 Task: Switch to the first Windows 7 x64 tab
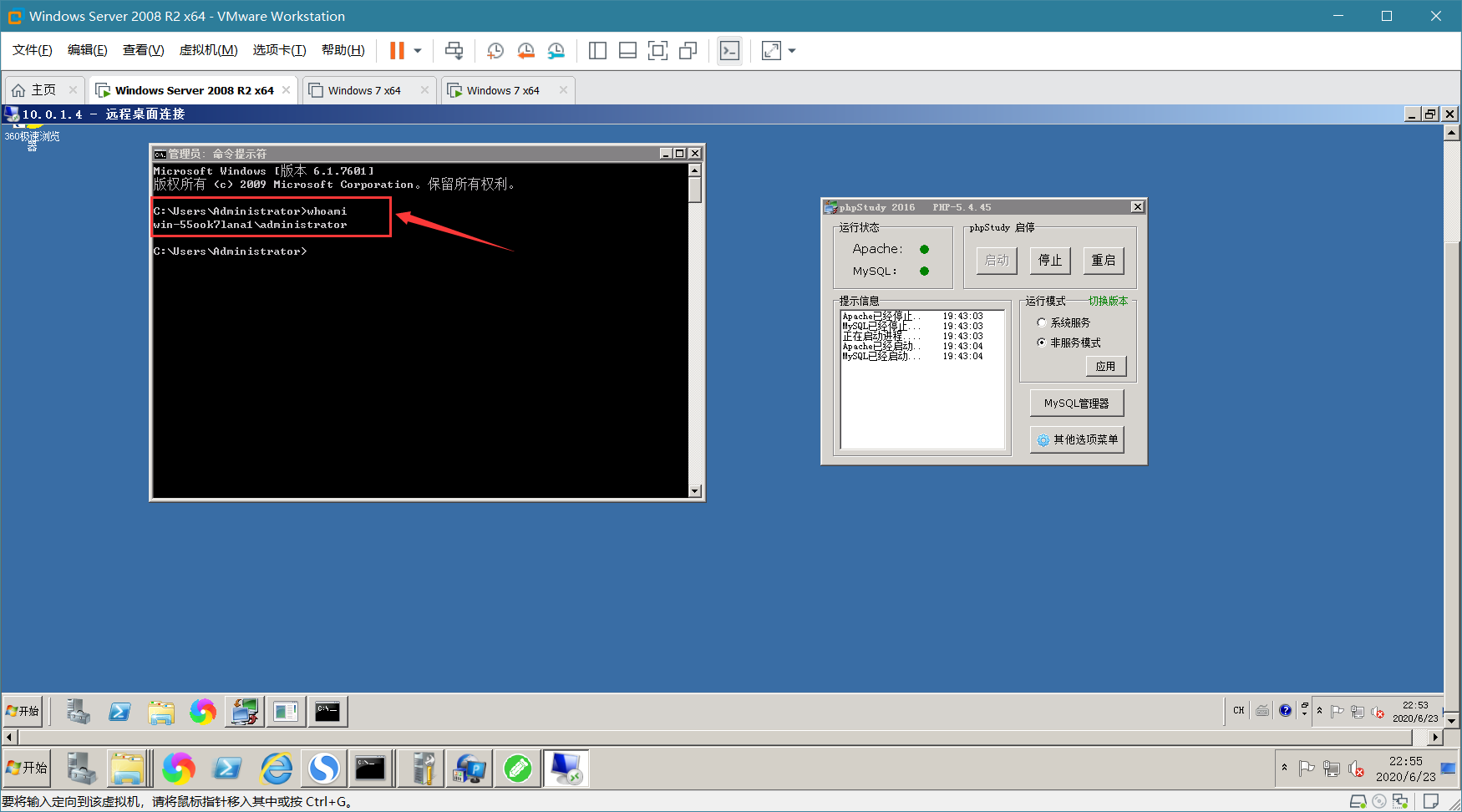[x=364, y=90]
